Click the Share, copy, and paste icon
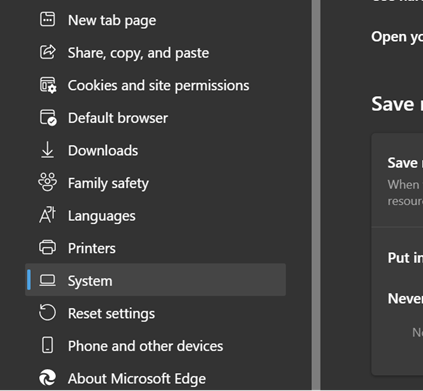Screen dimensions: 423x391 pyautogui.click(x=48, y=52)
